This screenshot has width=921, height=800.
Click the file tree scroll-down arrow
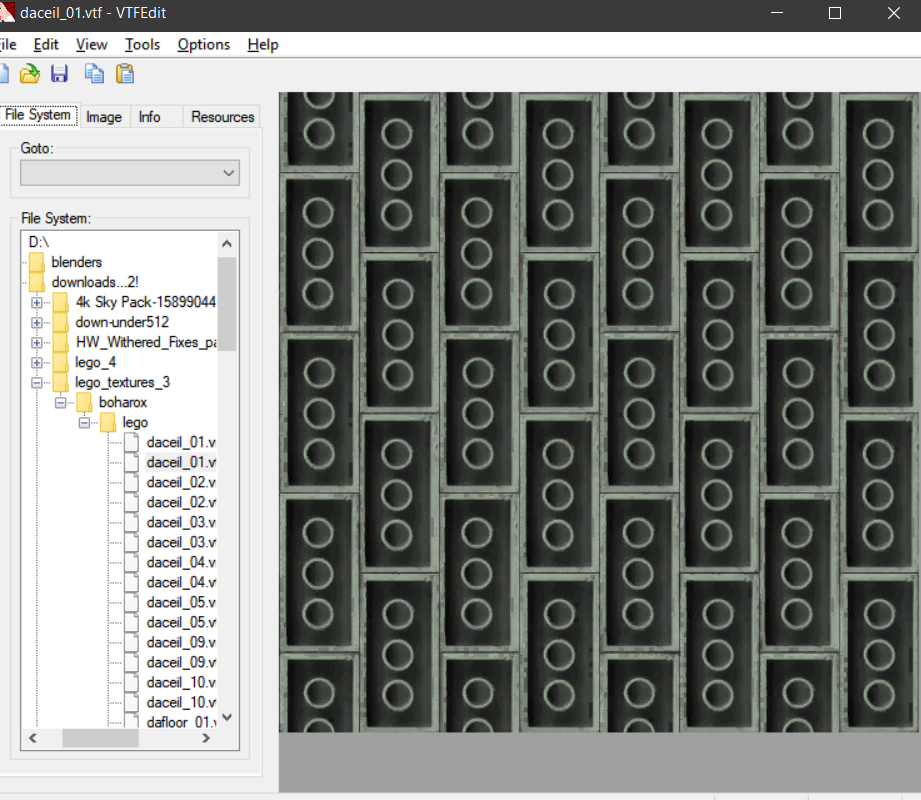227,717
